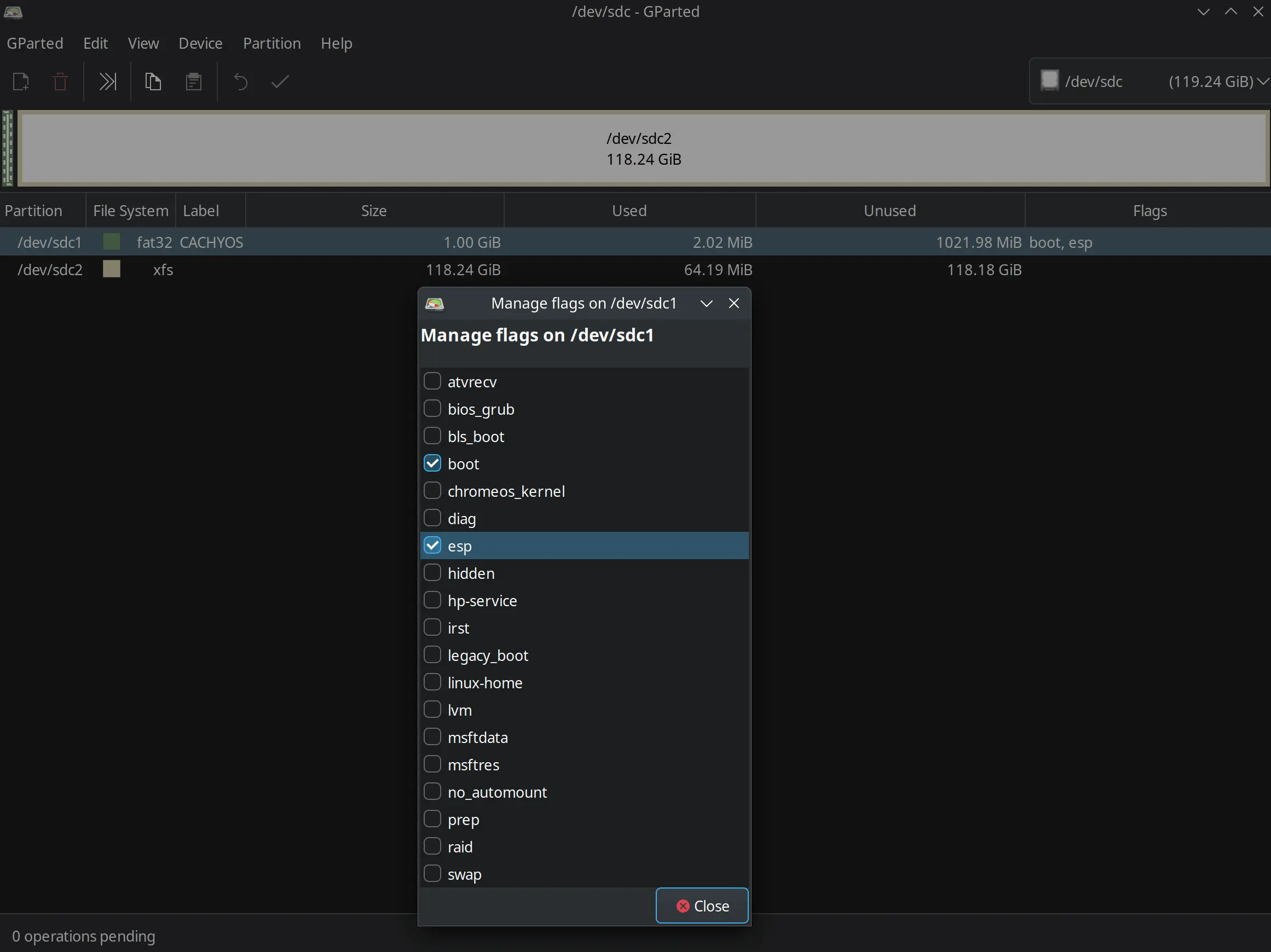Image resolution: width=1271 pixels, height=952 pixels.
Task: Click the Apply all operations checkmark
Action: point(280,82)
